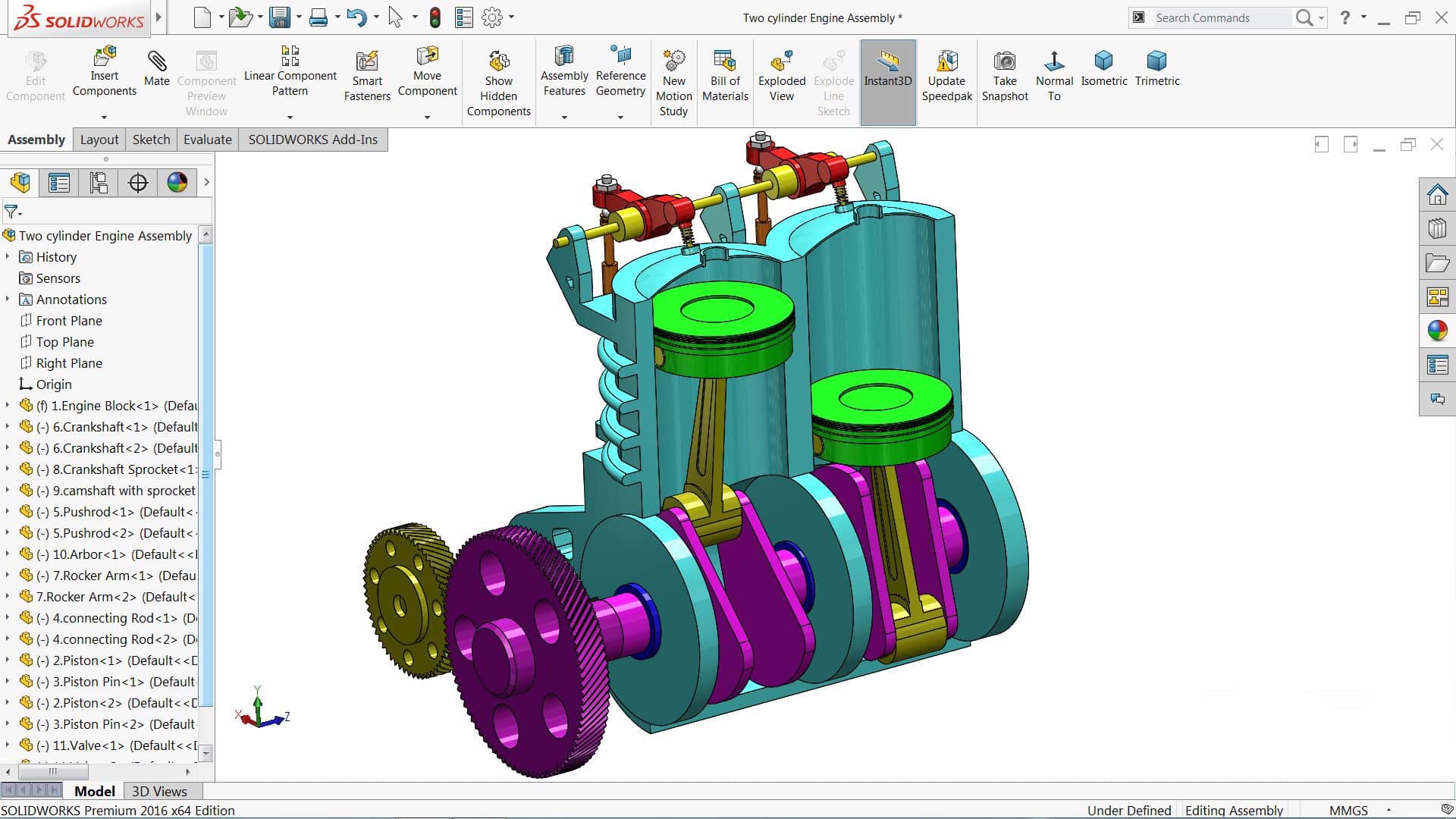
Task: Expand the Annotations tree node
Action: 8,300
